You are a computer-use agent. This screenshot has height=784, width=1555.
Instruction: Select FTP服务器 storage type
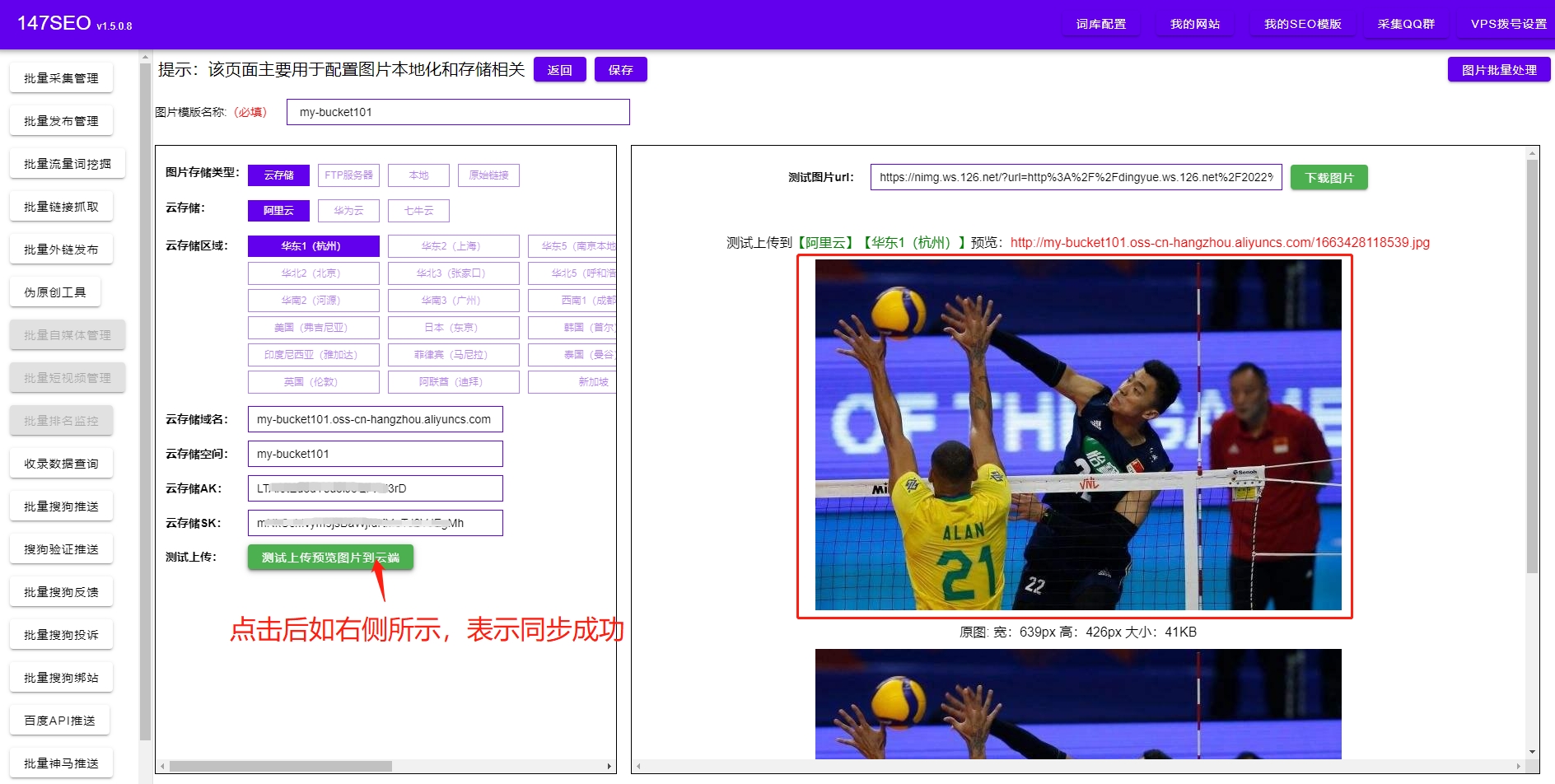click(348, 175)
